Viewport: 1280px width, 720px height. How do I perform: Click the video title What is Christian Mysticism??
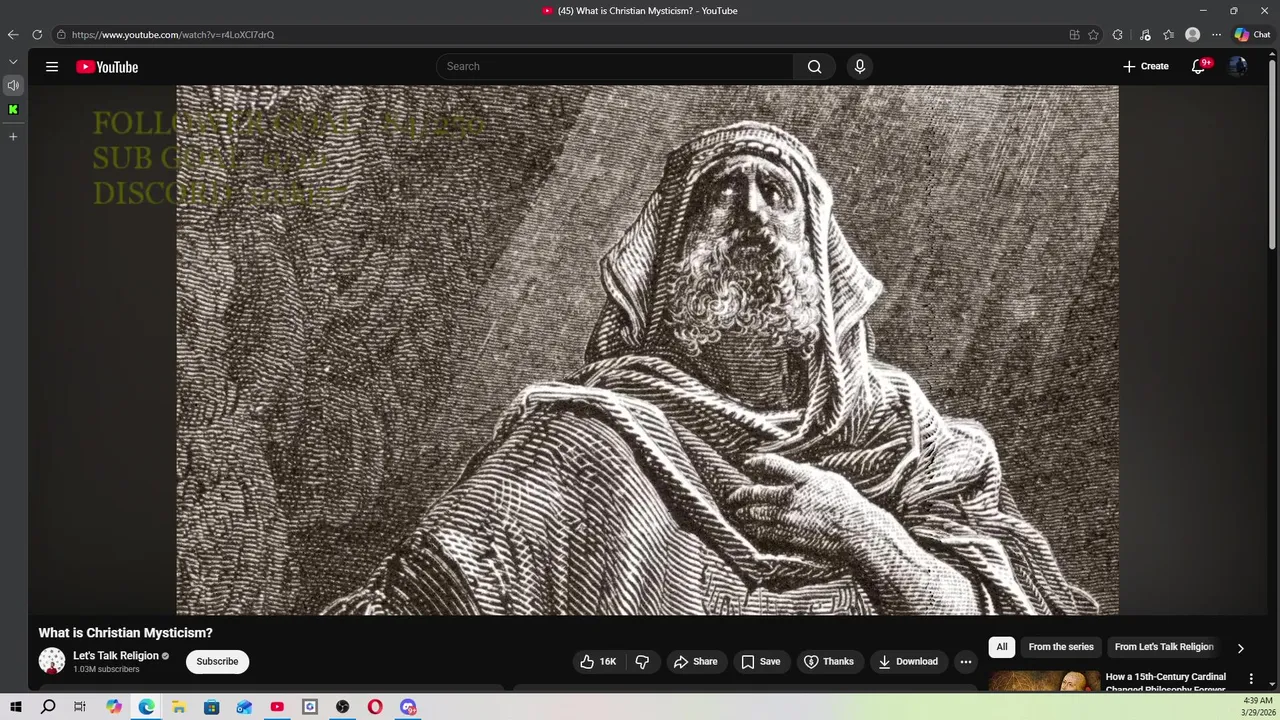[126, 633]
